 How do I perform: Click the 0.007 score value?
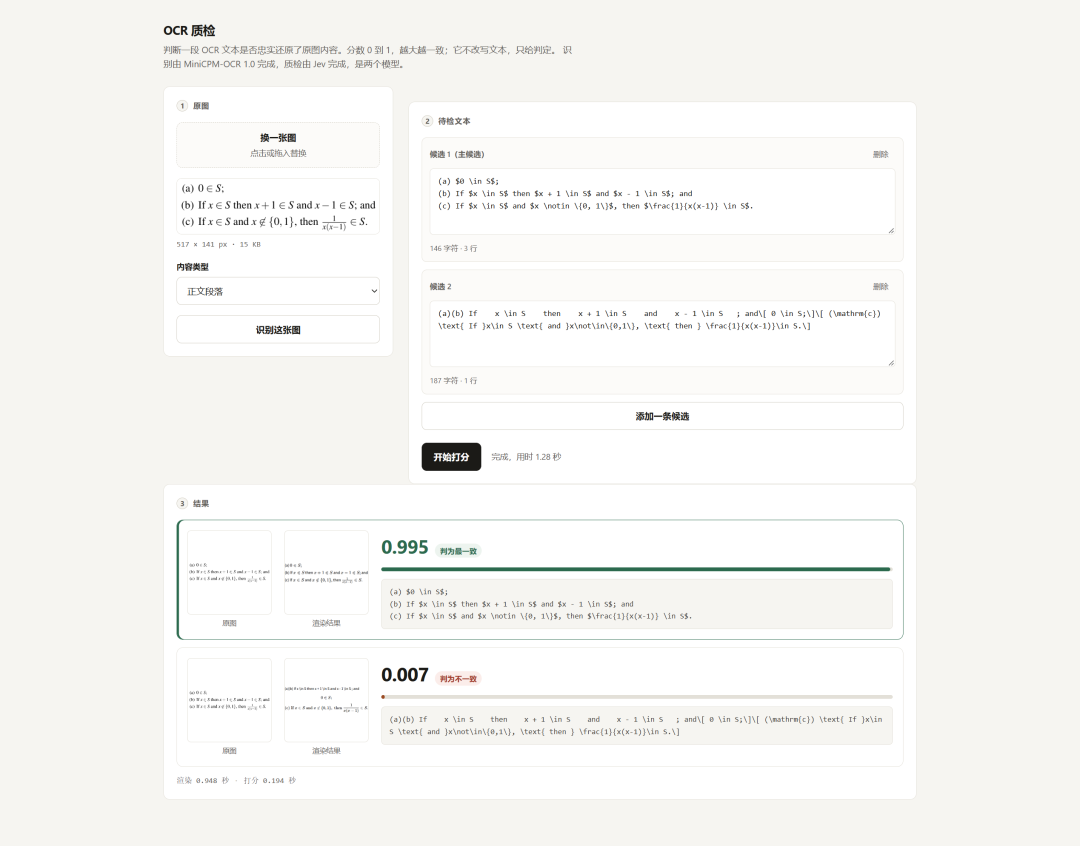click(405, 674)
